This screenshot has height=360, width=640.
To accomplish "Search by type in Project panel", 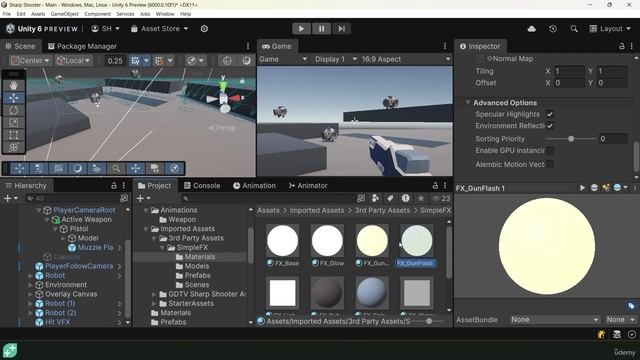I will (375, 198).
